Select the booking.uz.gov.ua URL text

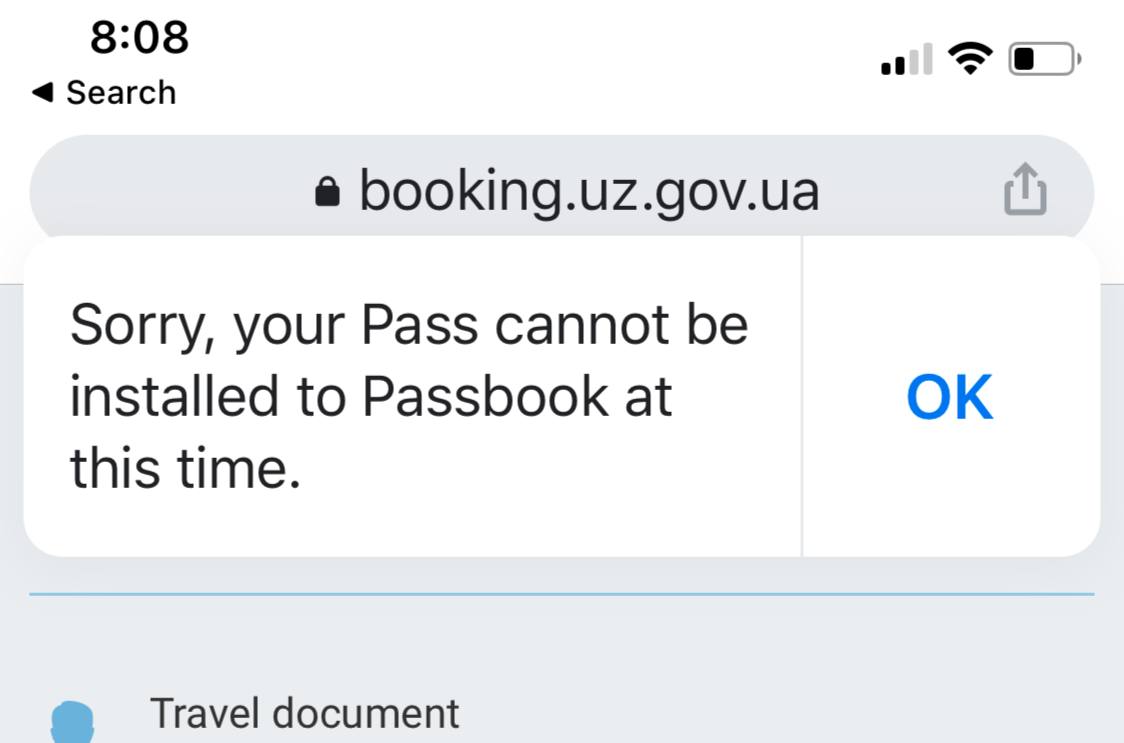[589, 191]
